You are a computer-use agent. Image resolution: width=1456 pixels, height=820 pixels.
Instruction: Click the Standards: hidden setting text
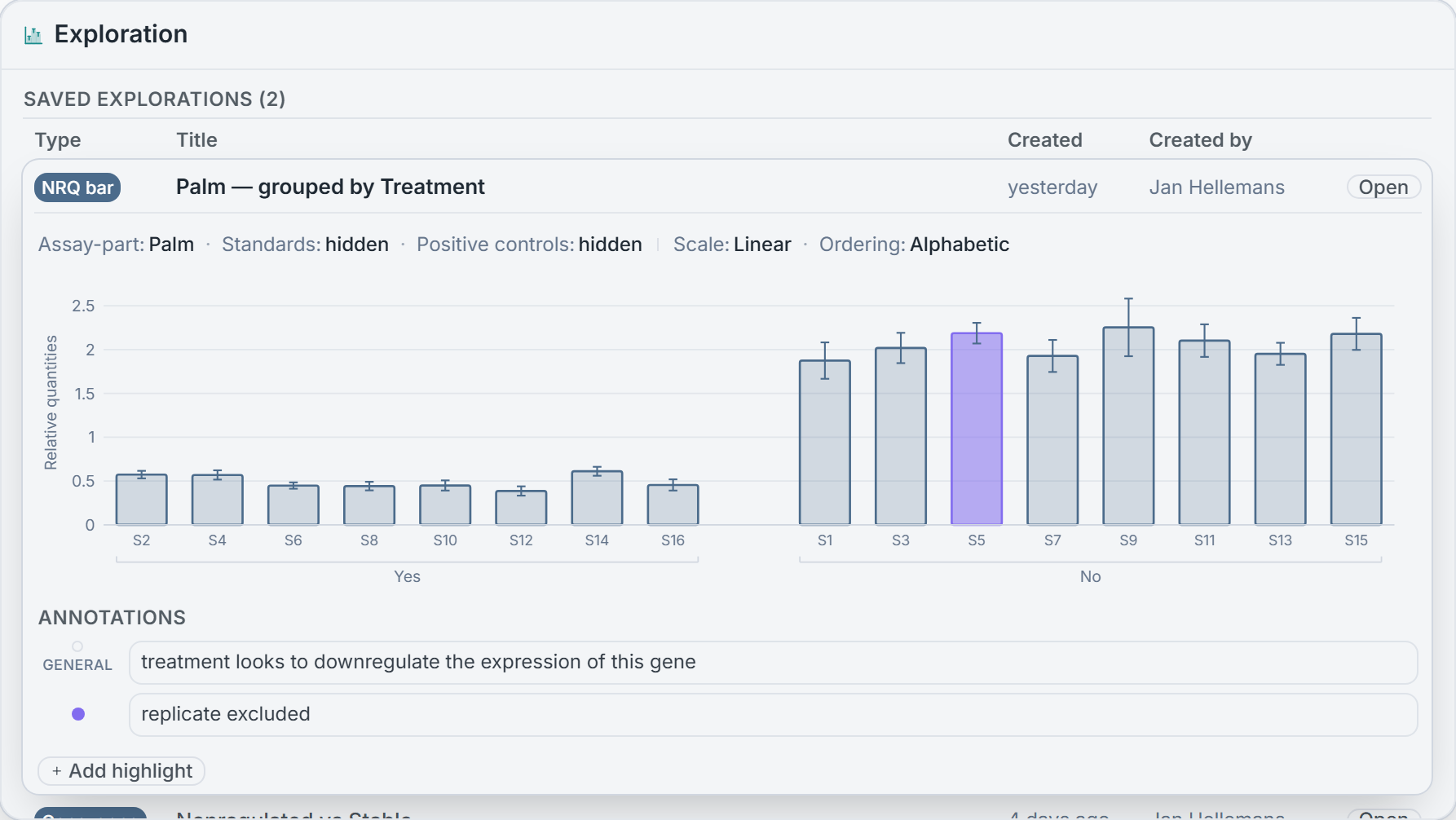pyautogui.click(x=305, y=245)
